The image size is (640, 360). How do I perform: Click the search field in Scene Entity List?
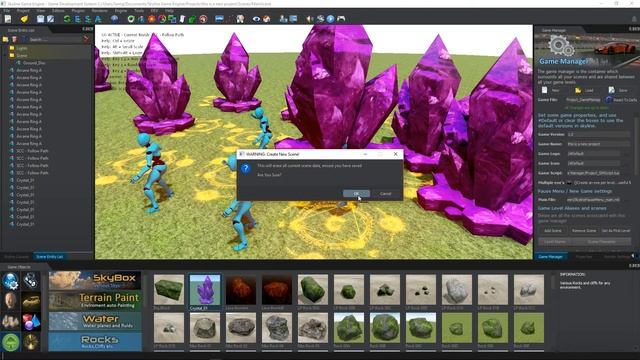(x=54, y=39)
